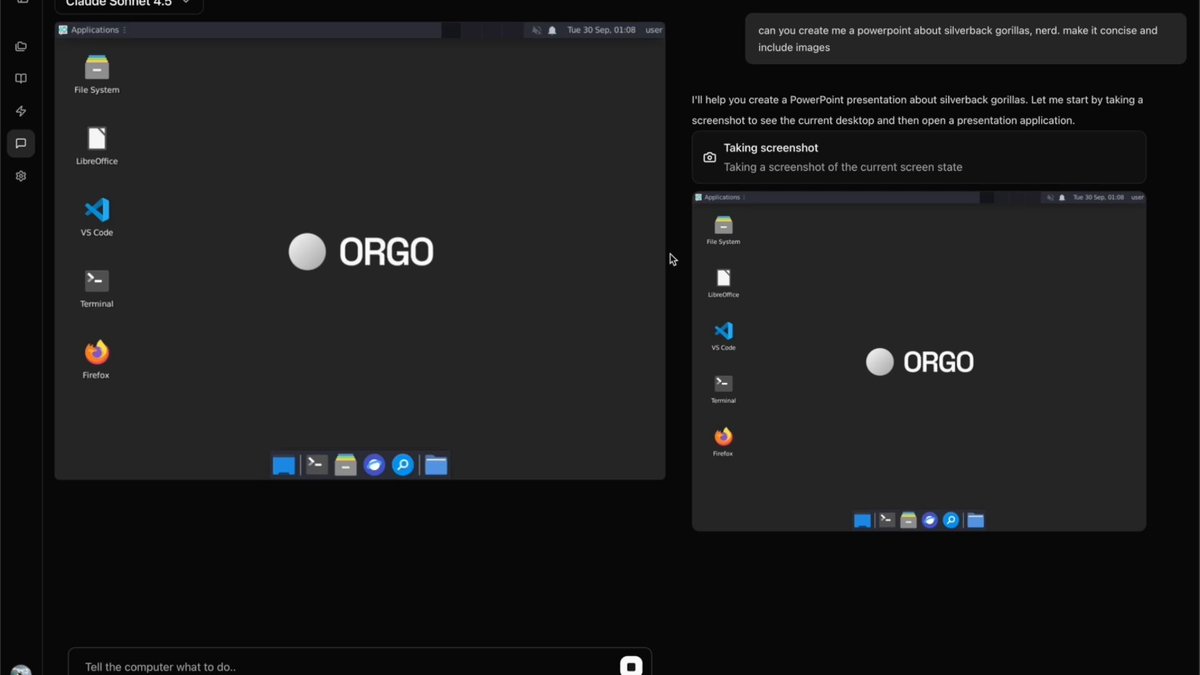Launch terminal from large desktop dock
The image size is (1200, 675).
tap(317, 464)
